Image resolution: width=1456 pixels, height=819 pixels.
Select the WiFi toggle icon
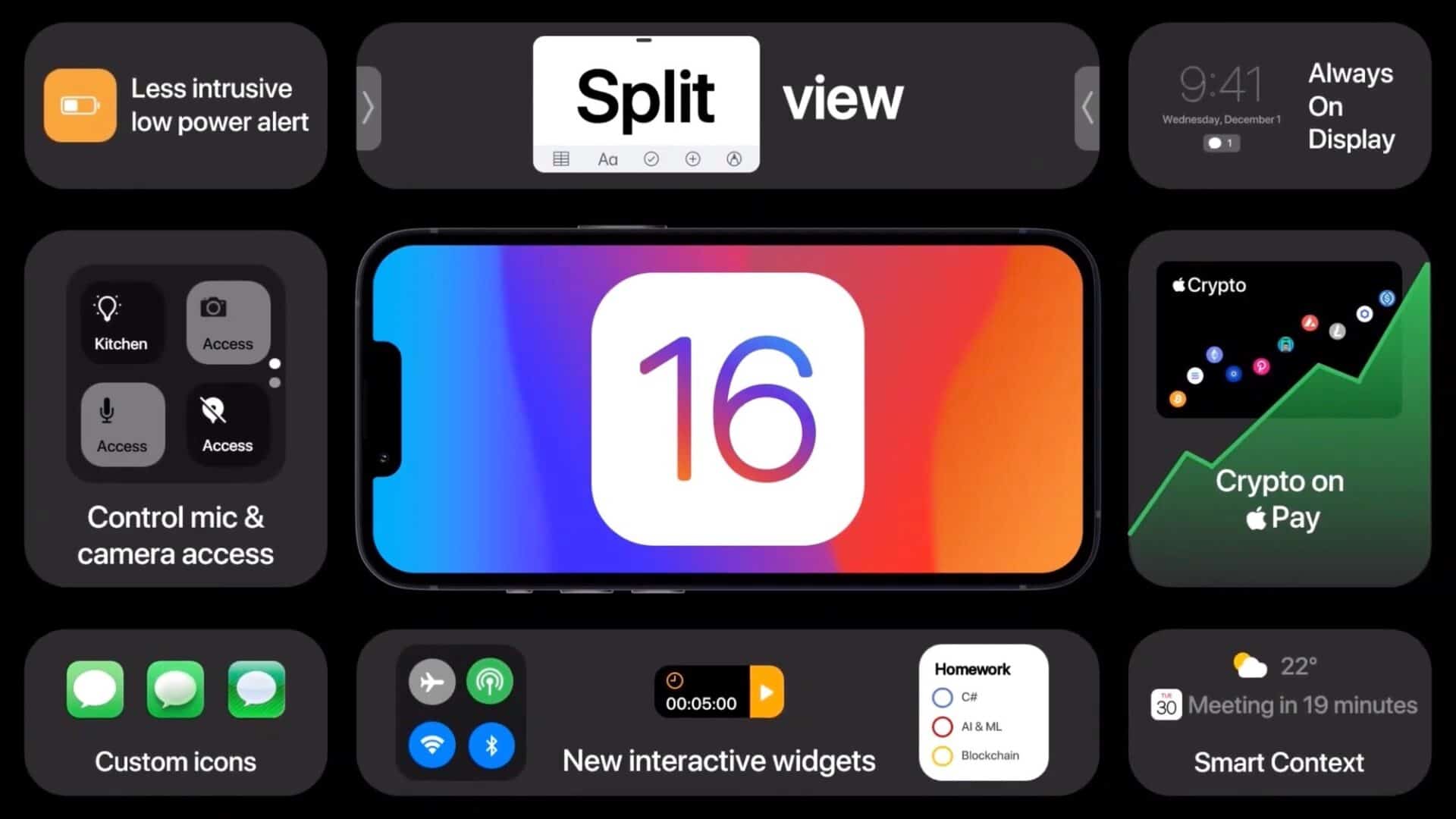tap(432, 745)
